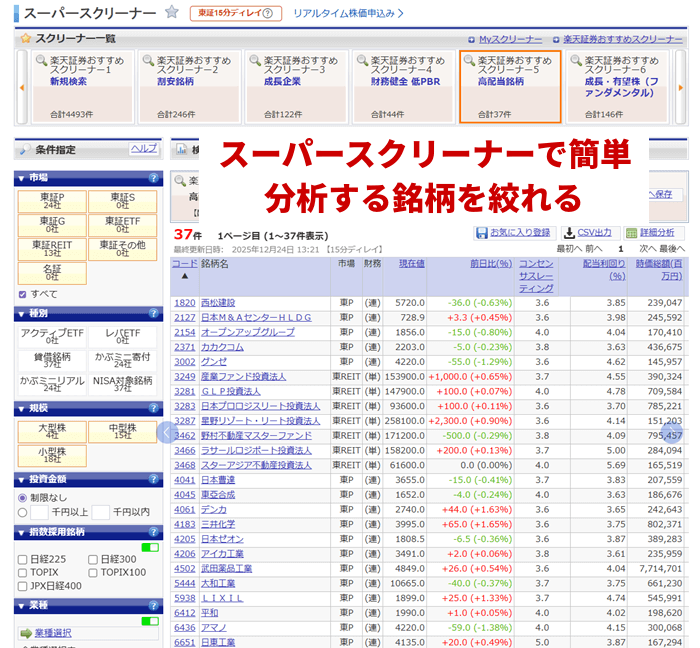Viewport: 700px width, 648px height.
Task: Check the JPX日経400 index checkbox
Action: [x=22, y=586]
